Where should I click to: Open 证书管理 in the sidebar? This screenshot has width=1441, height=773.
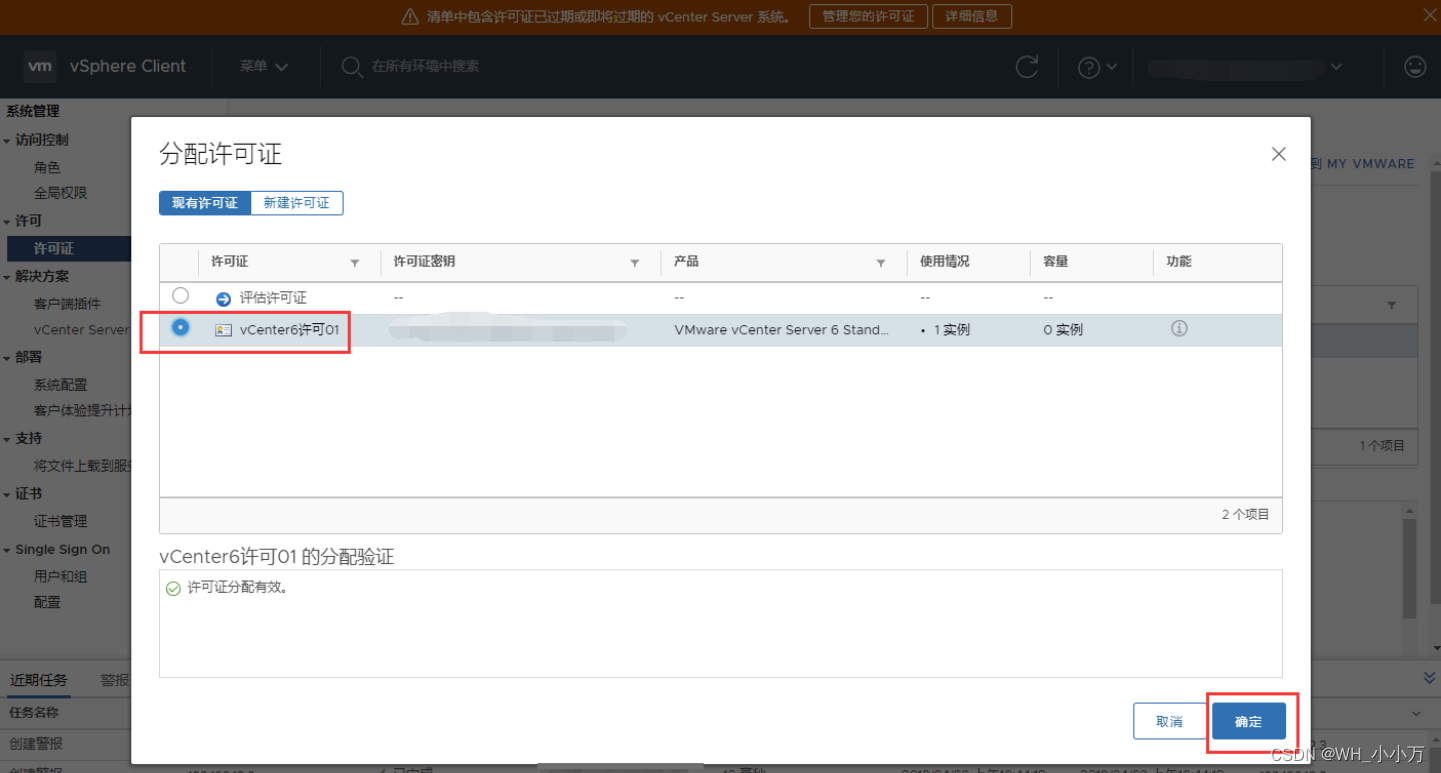click(x=61, y=522)
